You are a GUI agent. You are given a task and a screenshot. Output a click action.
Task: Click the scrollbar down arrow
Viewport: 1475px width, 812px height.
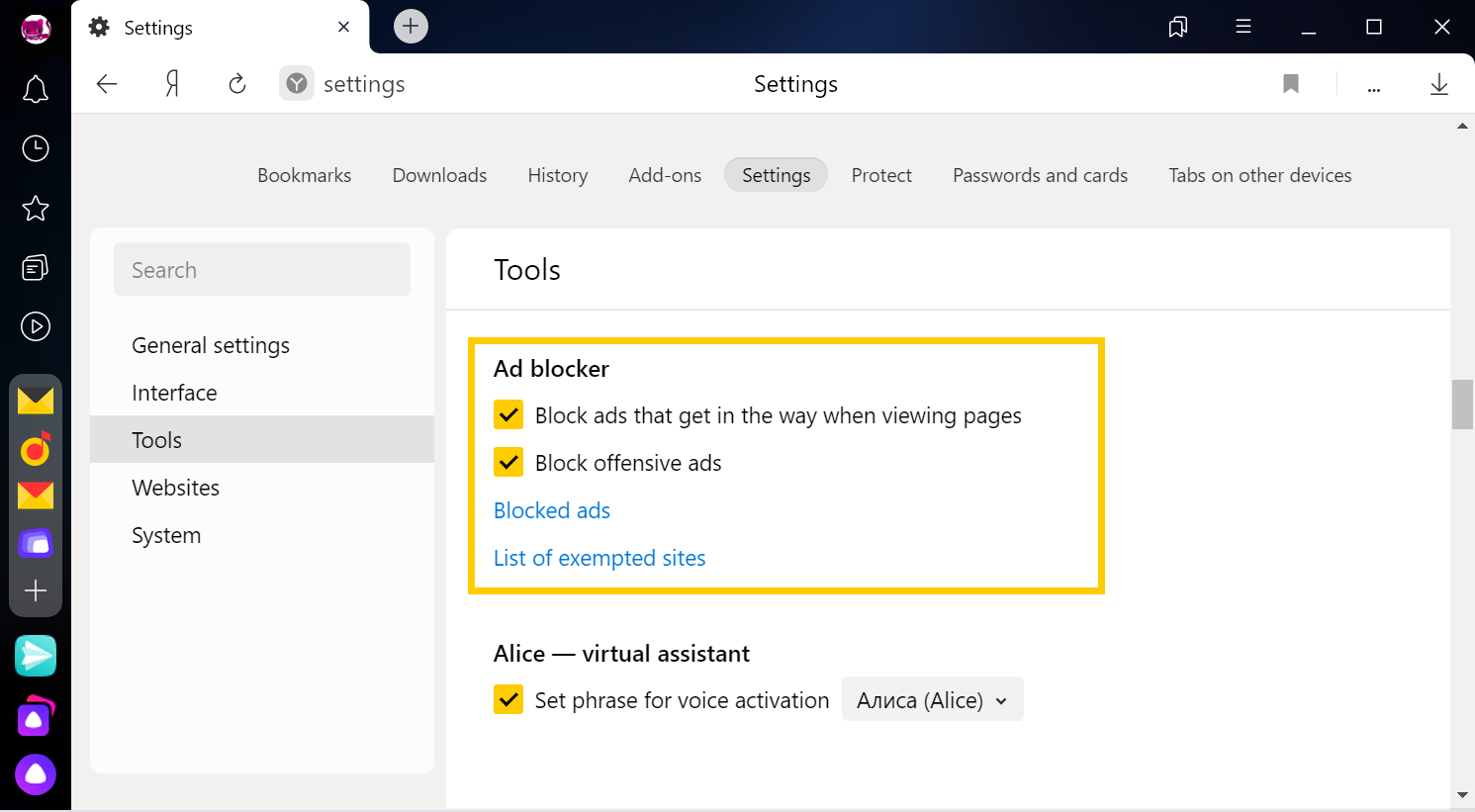[x=1462, y=795]
